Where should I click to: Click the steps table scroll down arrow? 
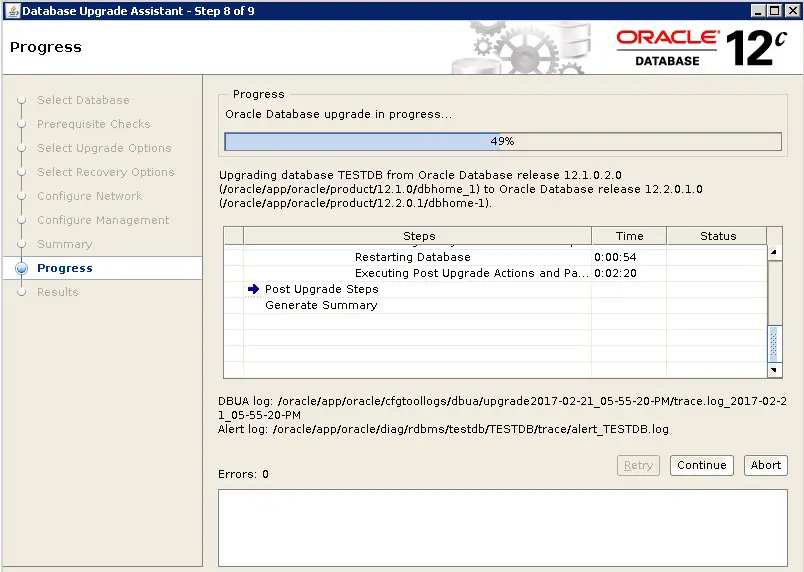(x=774, y=370)
